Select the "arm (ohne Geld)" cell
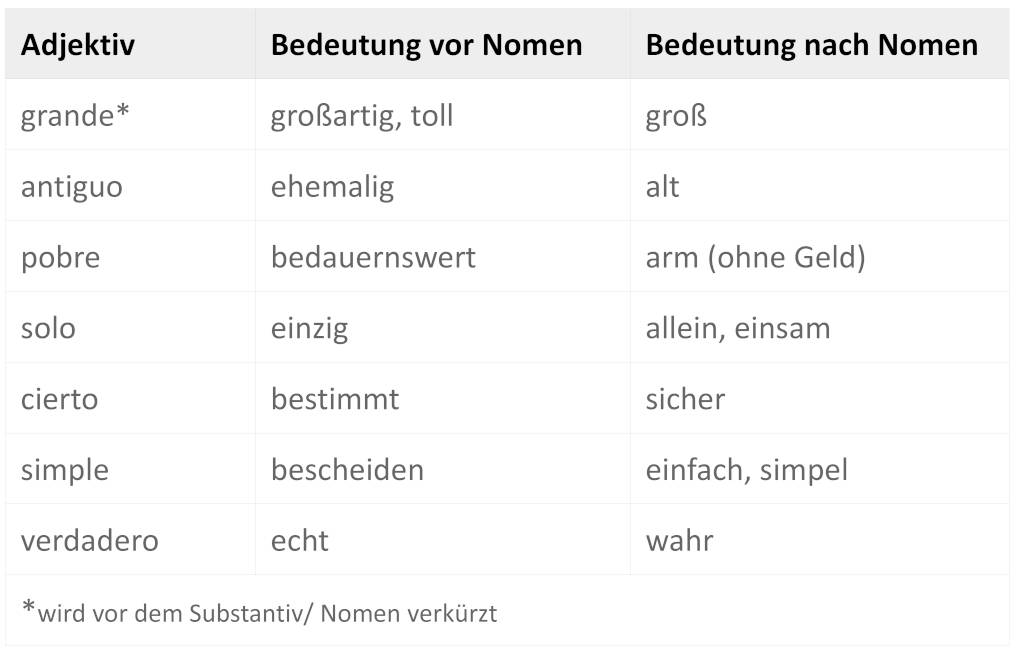The height and width of the screenshot is (656, 1020). [755, 258]
